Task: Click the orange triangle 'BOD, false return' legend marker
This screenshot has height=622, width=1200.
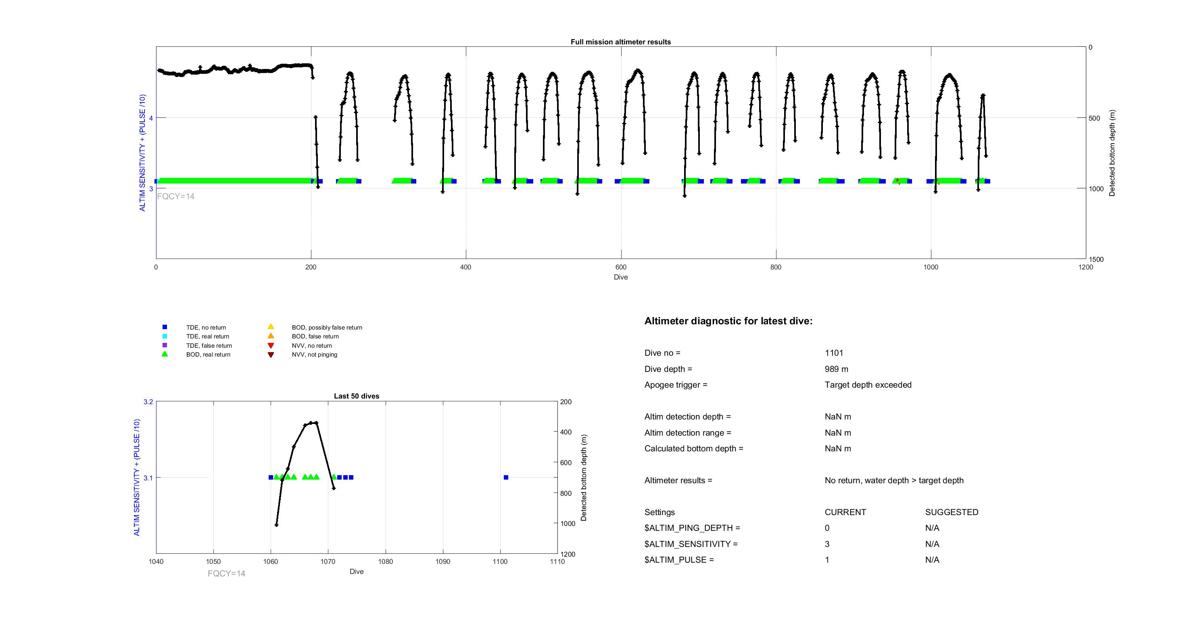Action: click(x=270, y=336)
